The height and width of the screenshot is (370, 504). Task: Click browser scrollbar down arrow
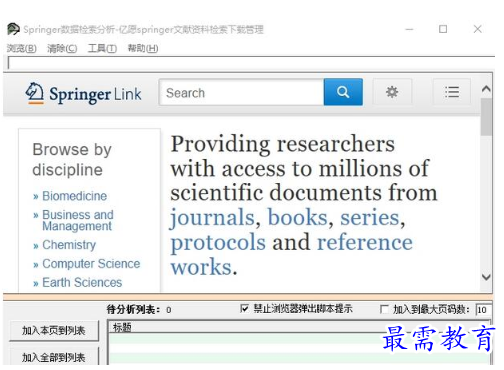click(x=486, y=277)
